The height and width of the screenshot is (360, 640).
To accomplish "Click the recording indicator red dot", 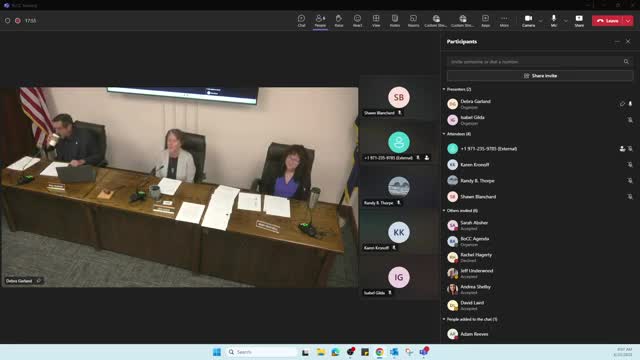I will (18, 20).
